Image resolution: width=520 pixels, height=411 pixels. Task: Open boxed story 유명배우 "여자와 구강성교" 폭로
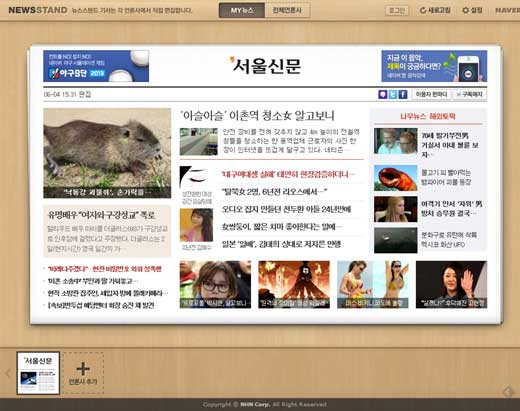pos(107,231)
